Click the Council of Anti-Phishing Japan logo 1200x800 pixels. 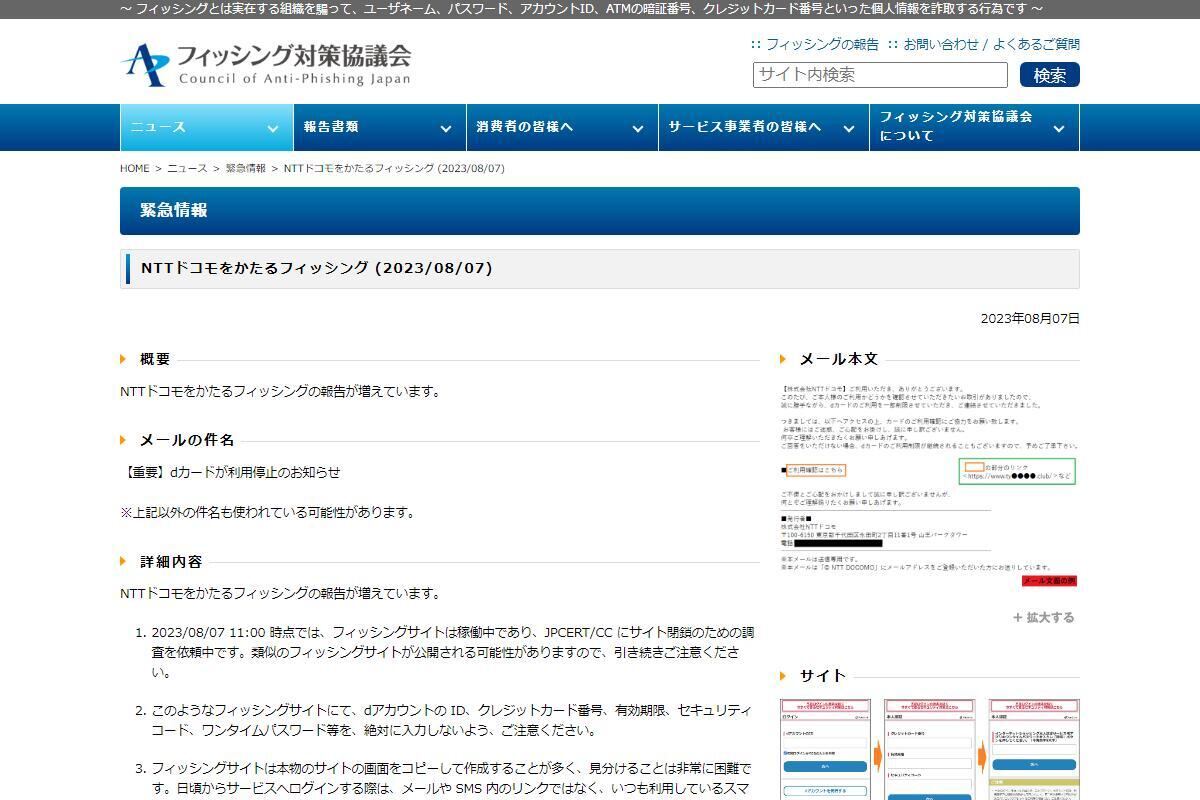(265, 65)
